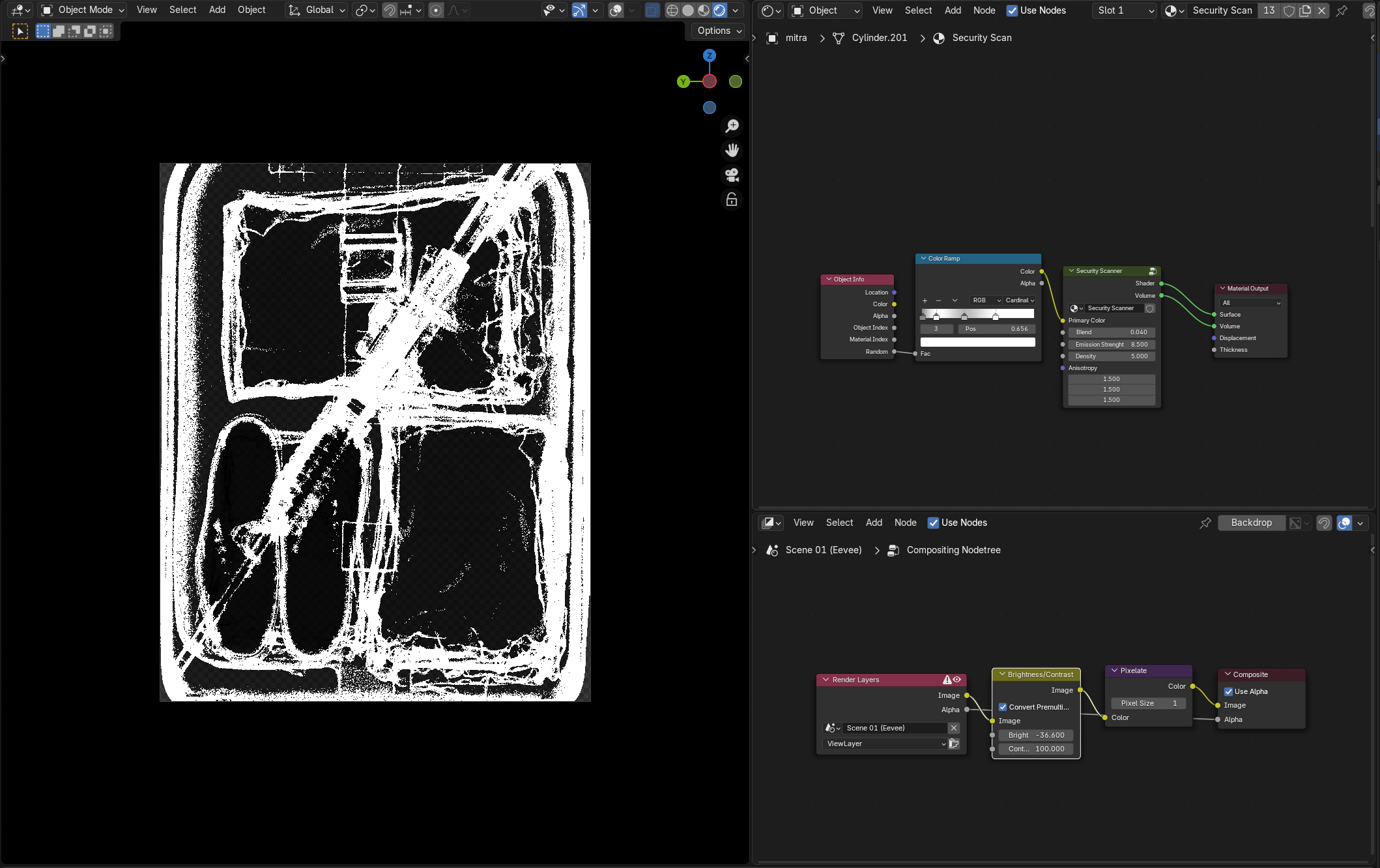
Task: Click the Backdrop button
Action: (1251, 523)
